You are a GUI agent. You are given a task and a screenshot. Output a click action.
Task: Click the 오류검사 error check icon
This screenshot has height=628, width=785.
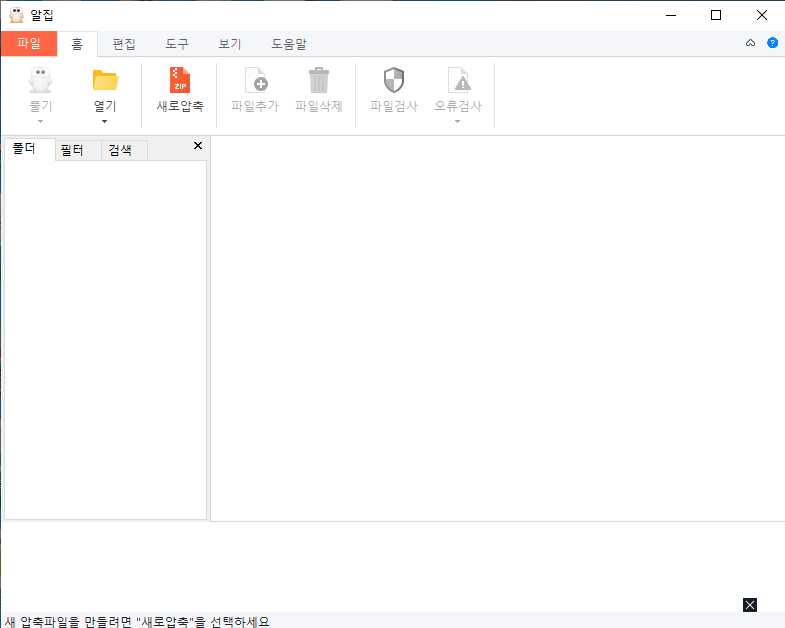coord(459,80)
